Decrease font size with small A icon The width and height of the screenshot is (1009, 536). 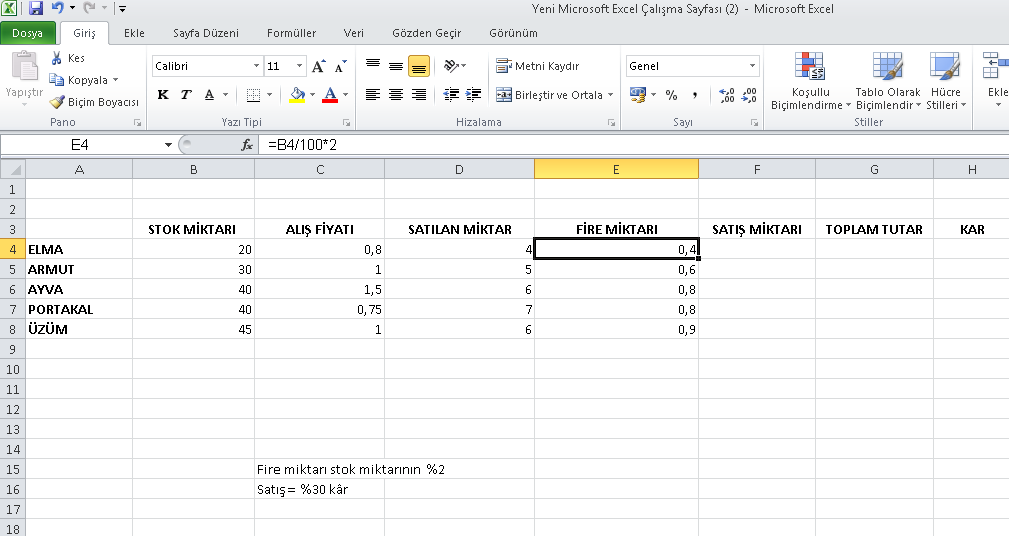[x=340, y=66]
